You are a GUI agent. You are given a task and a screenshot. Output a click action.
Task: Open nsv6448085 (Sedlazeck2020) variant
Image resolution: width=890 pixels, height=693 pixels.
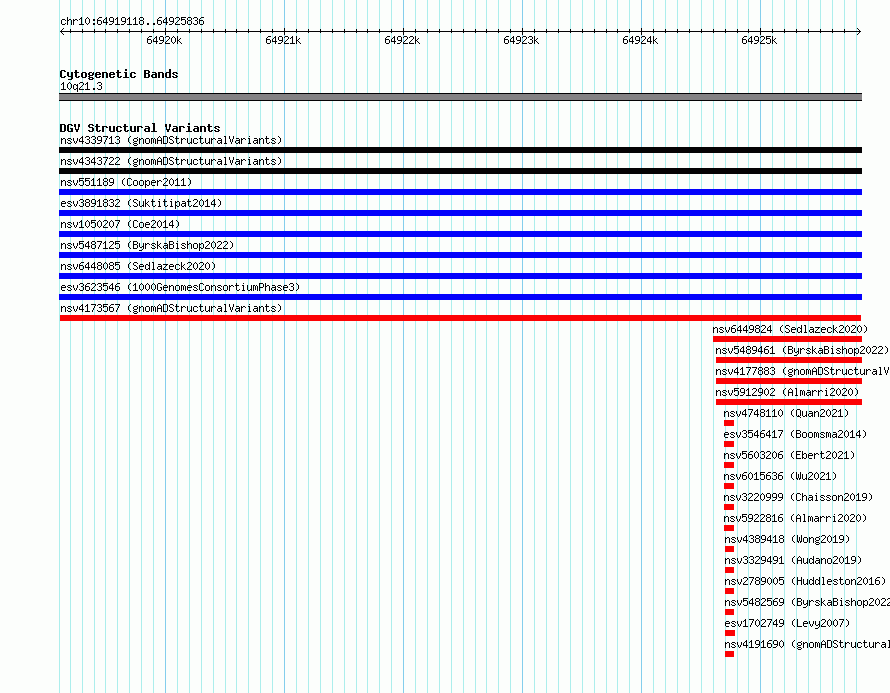tap(138, 266)
